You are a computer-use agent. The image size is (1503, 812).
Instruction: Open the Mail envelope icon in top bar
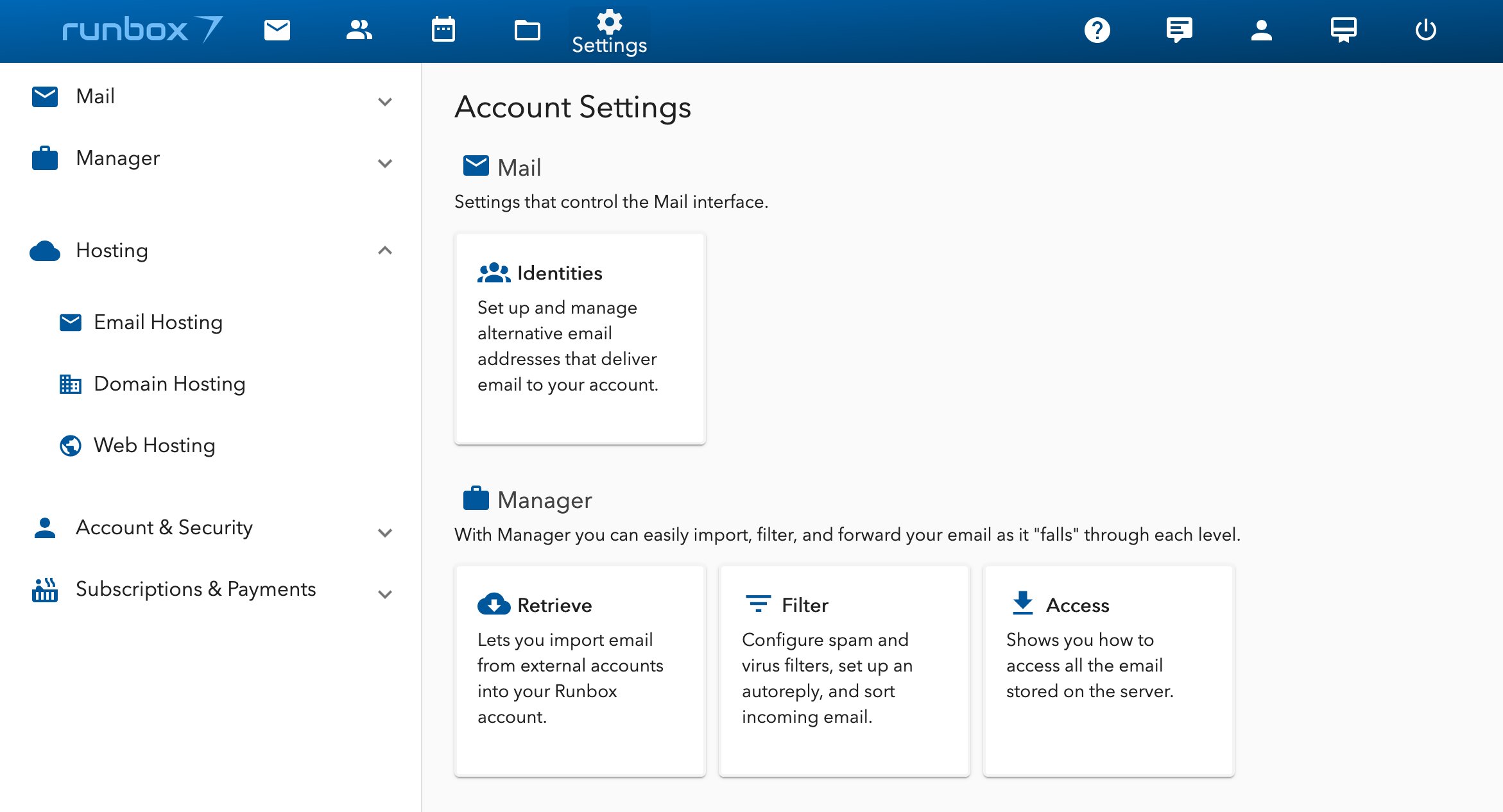pos(277,30)
